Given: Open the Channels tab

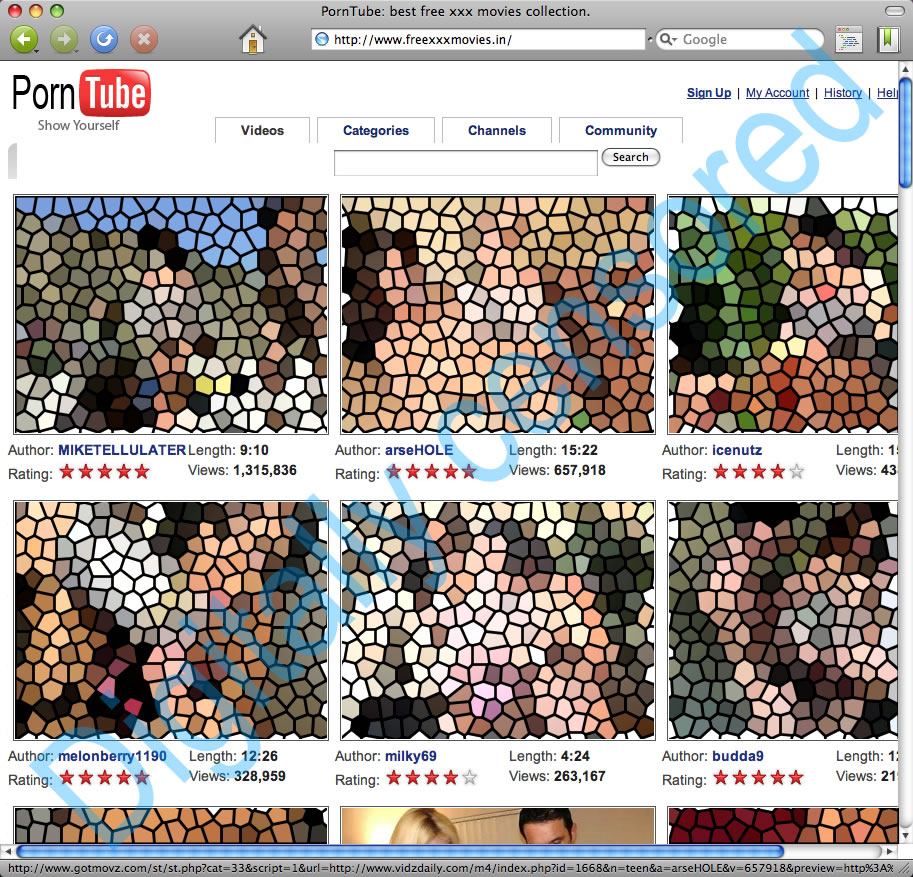Looking at the screenshot, I should pyautogui.click(x=497, y=130).
